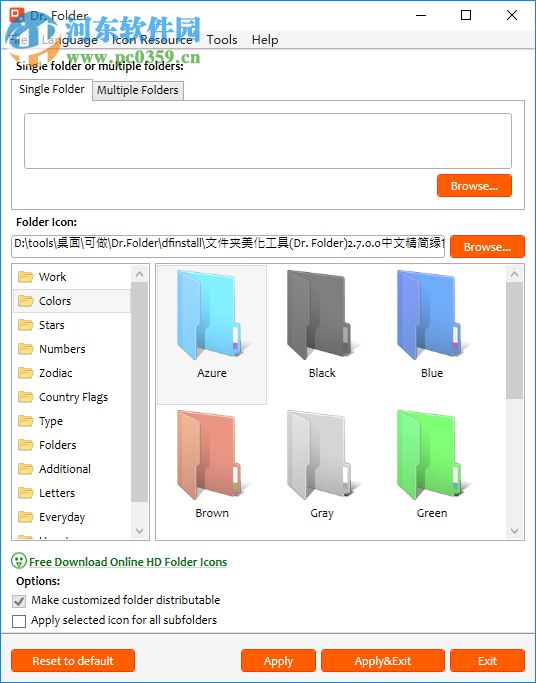Click Browse button next to Folder Icon path
536x683 pixels.
[487, 247]
